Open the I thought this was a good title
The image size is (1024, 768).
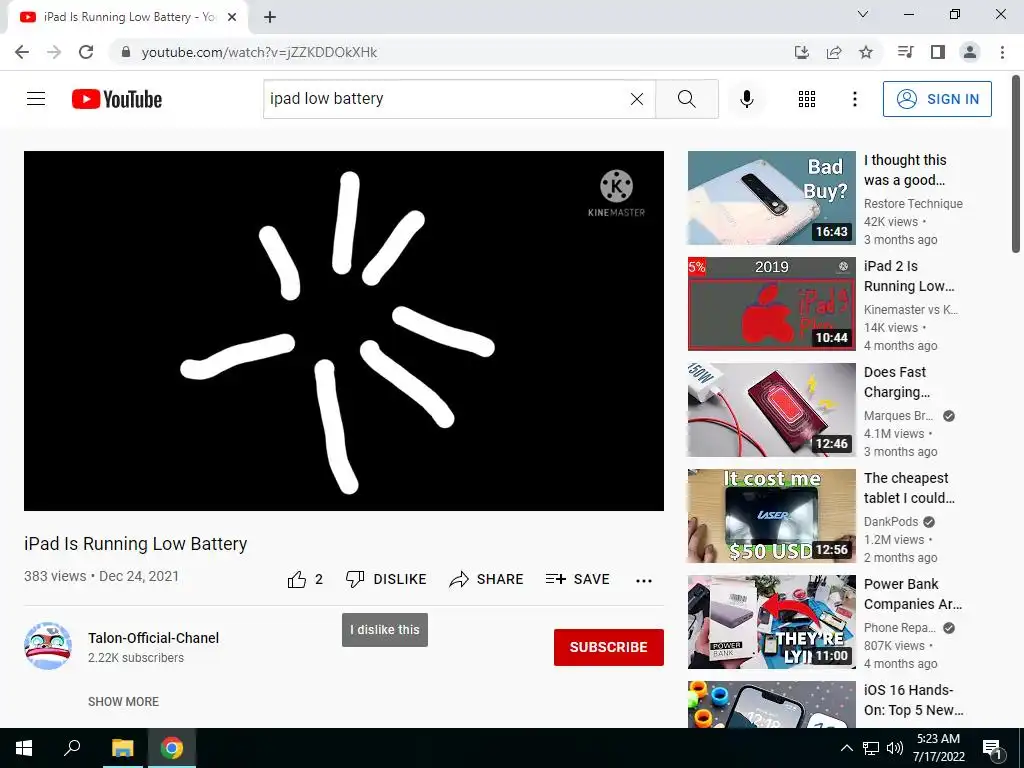pos(905,170)
